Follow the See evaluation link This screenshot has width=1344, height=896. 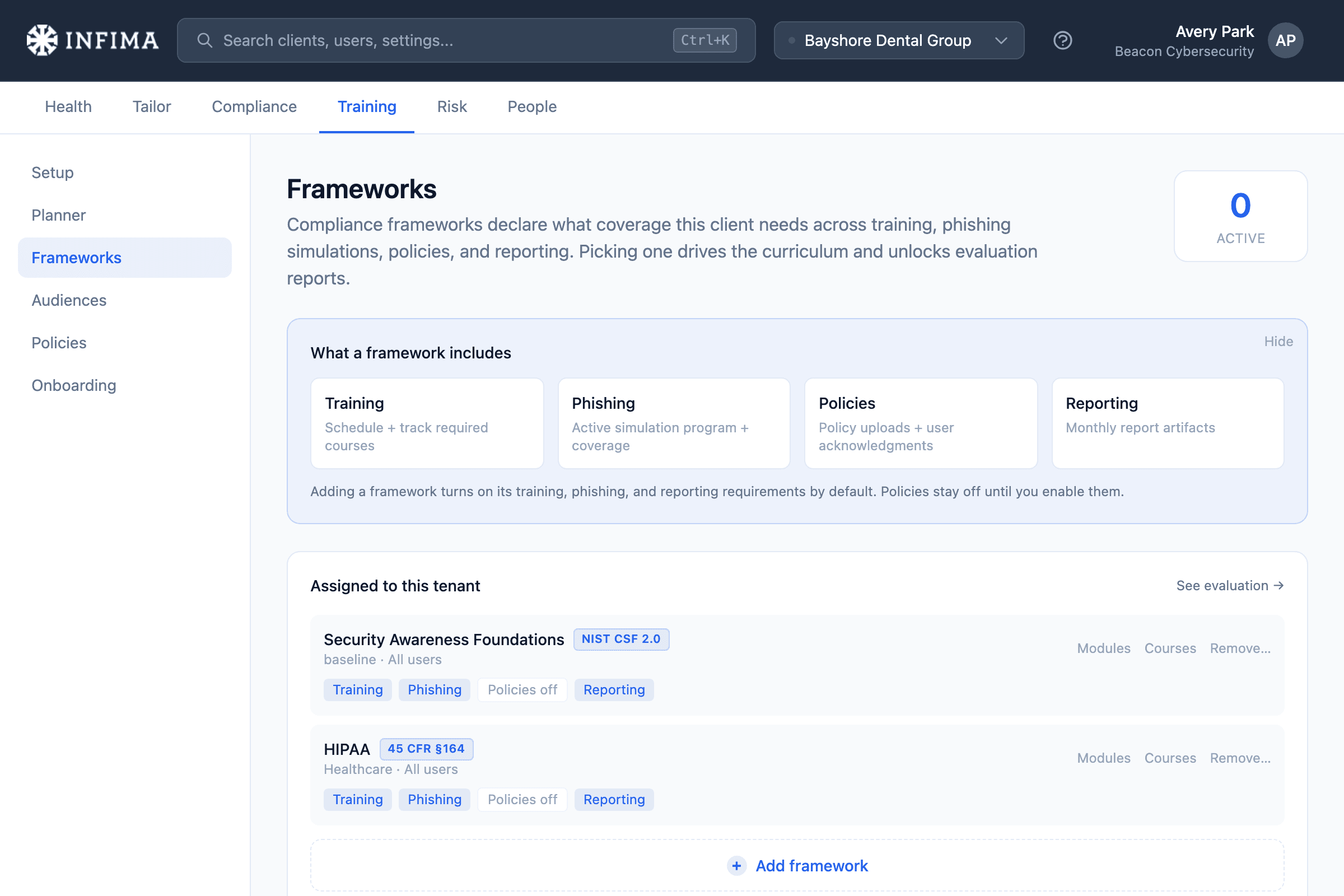pyautogui.click(x=1230, y=586)
